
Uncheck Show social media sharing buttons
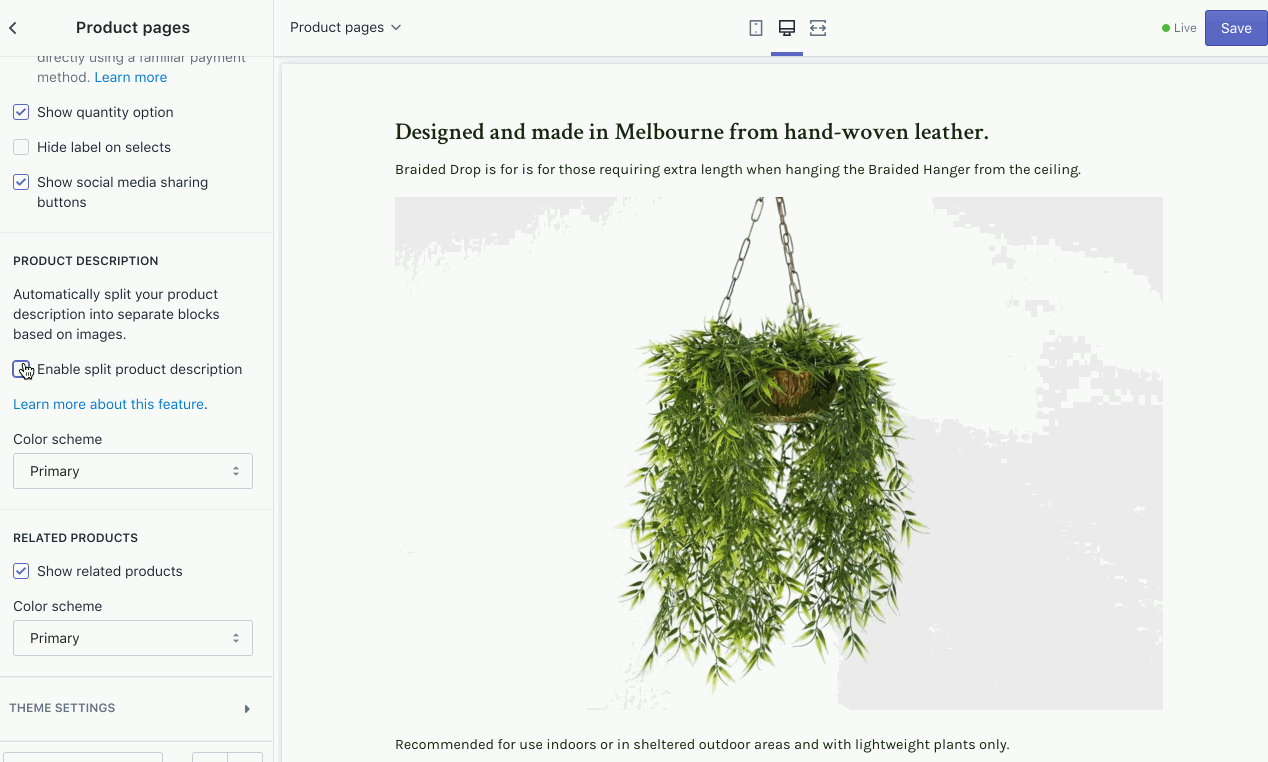[x=21, y=182]
